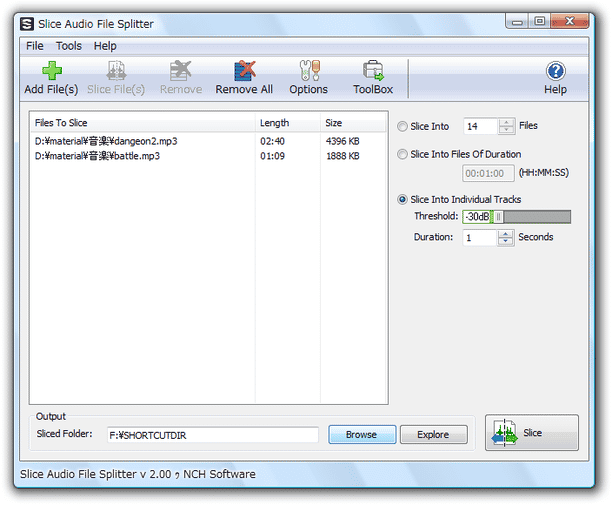Select Slice Into Files Of Duration option
612x505 pixels.
pyautogui.click(x=402, y=154)
